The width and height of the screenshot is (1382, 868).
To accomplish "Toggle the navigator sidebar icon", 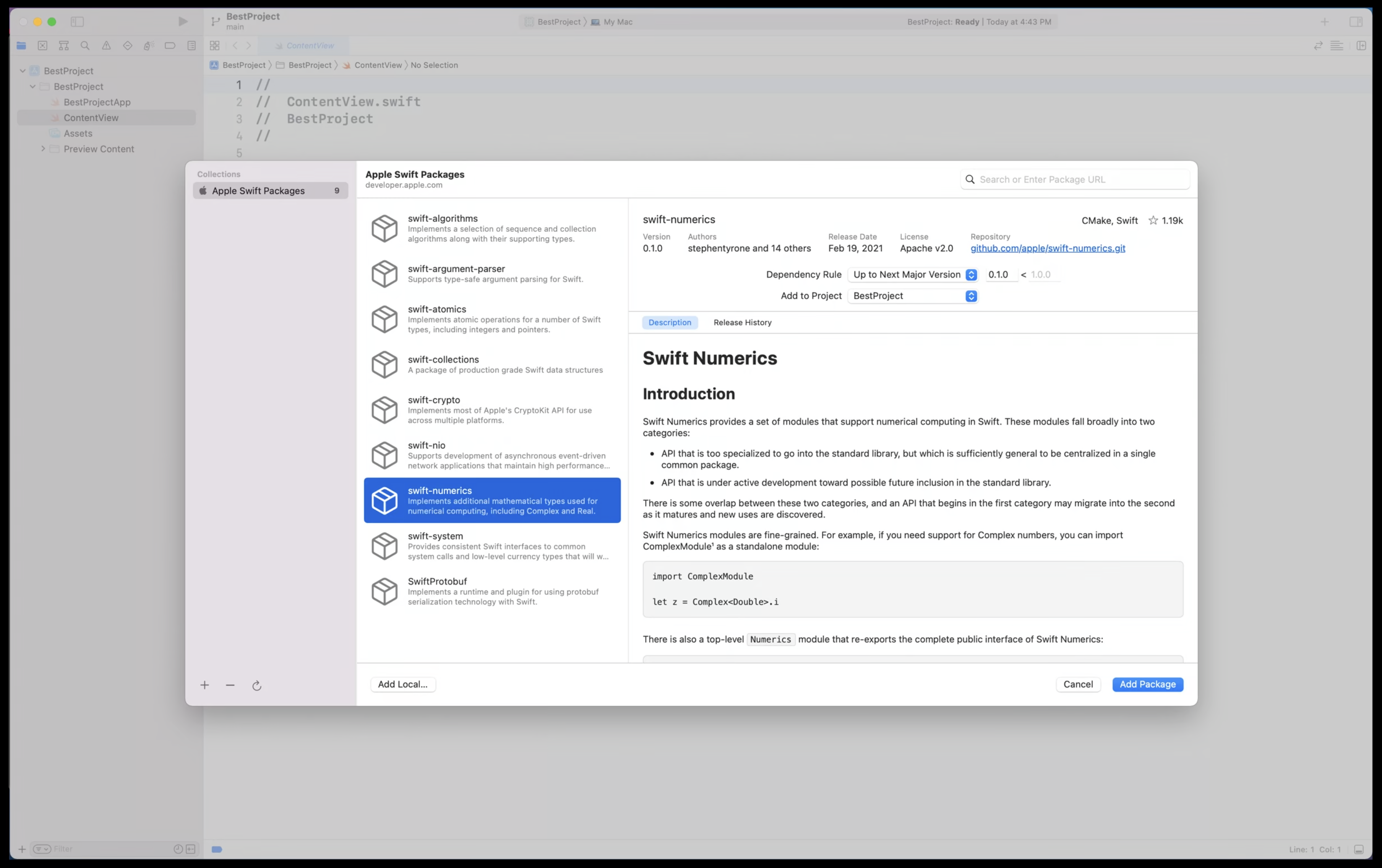I will (78, 22).
